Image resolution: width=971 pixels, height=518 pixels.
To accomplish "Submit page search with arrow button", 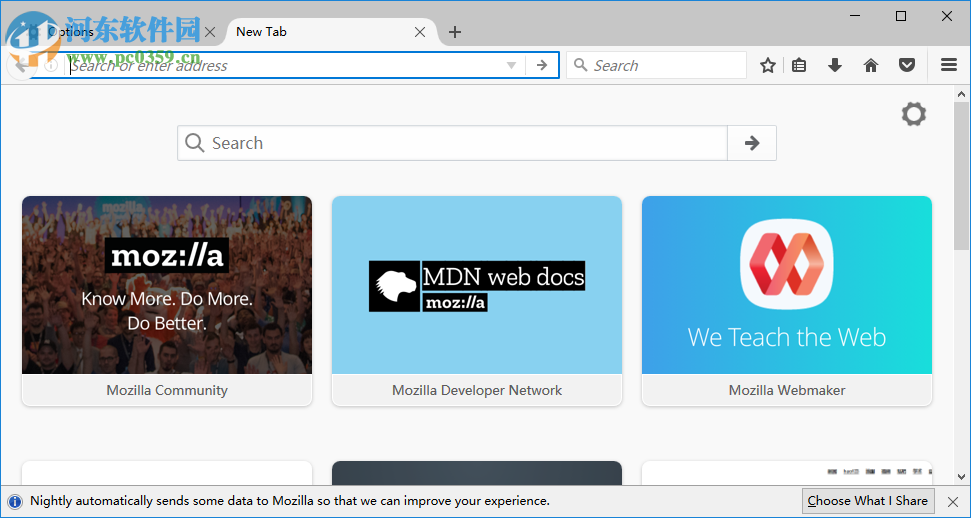I will click(x=752, y=143).
